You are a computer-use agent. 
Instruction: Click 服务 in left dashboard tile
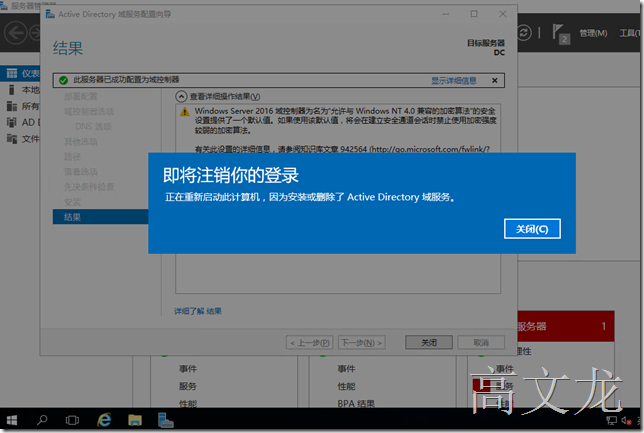(x=188, y=386)
